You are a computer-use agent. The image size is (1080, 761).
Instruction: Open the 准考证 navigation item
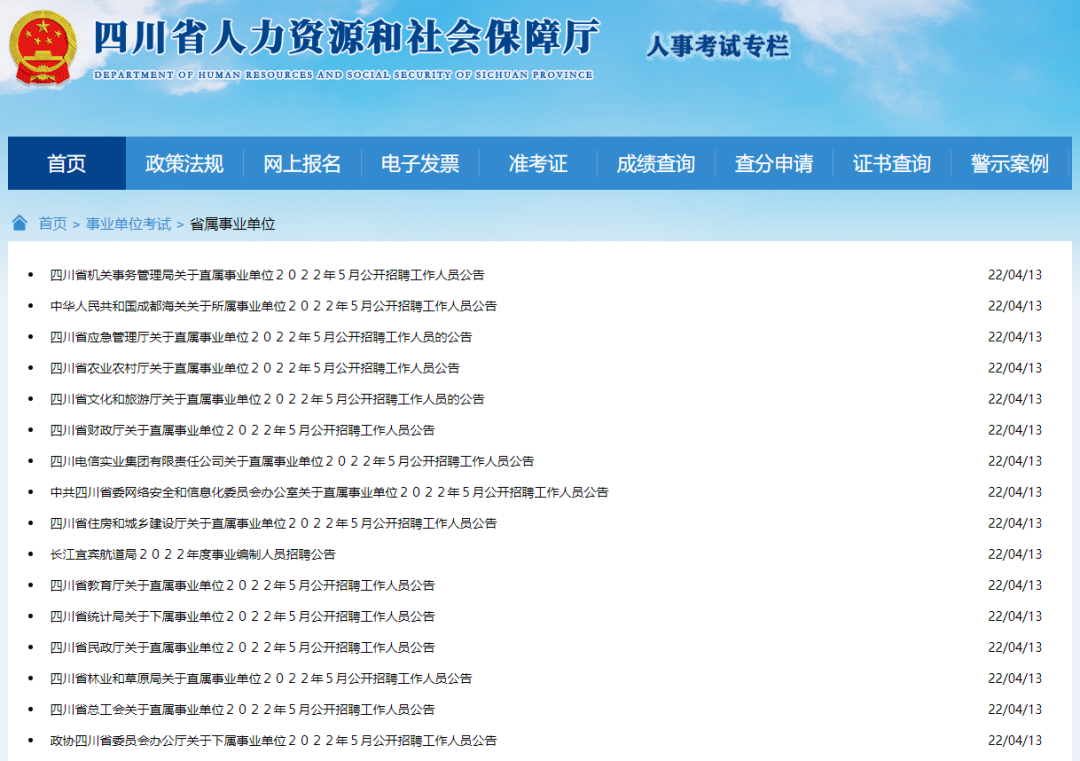538,164
